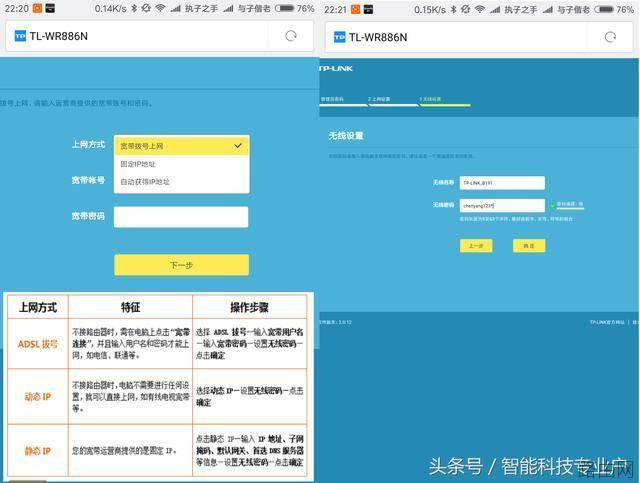The height and width of the screenshot is (483, 640).
Task: Click the 上网方式 table header cell
Action: click(38, 307)
